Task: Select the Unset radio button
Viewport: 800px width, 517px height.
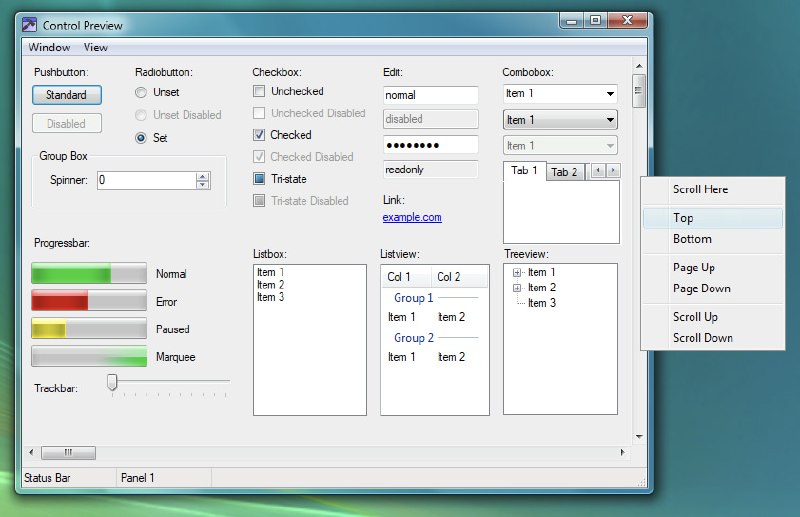Action: coord(141,93)
